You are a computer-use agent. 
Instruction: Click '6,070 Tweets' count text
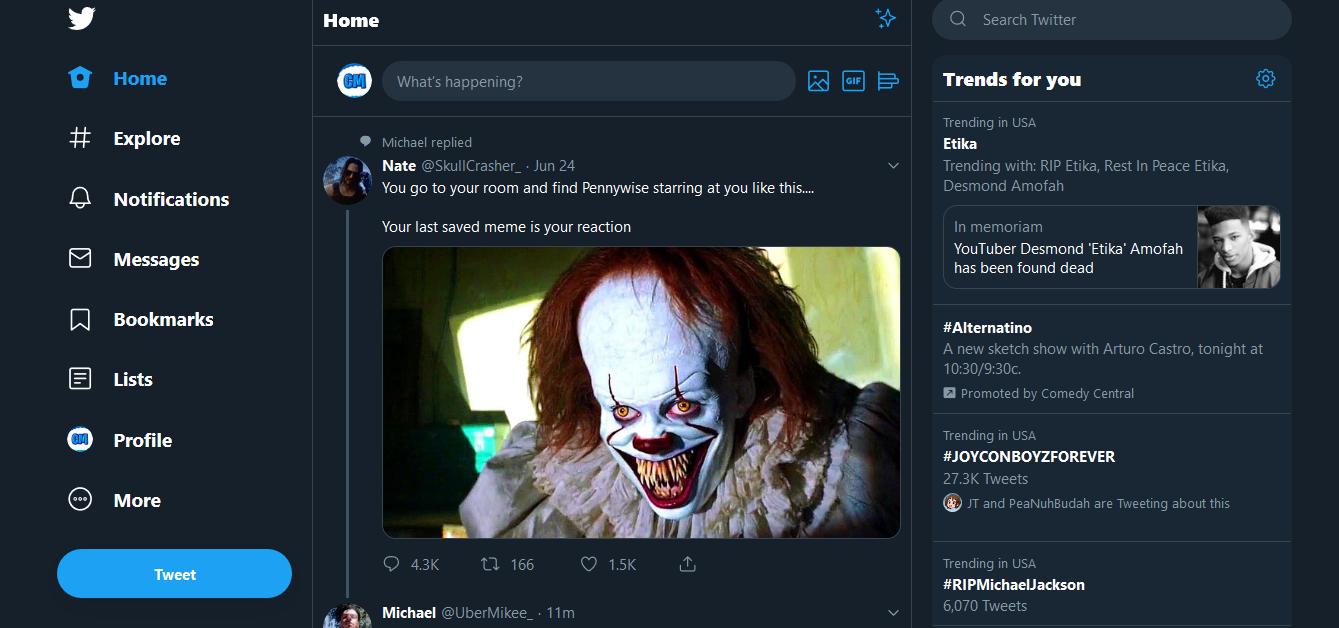coord(985,606)
